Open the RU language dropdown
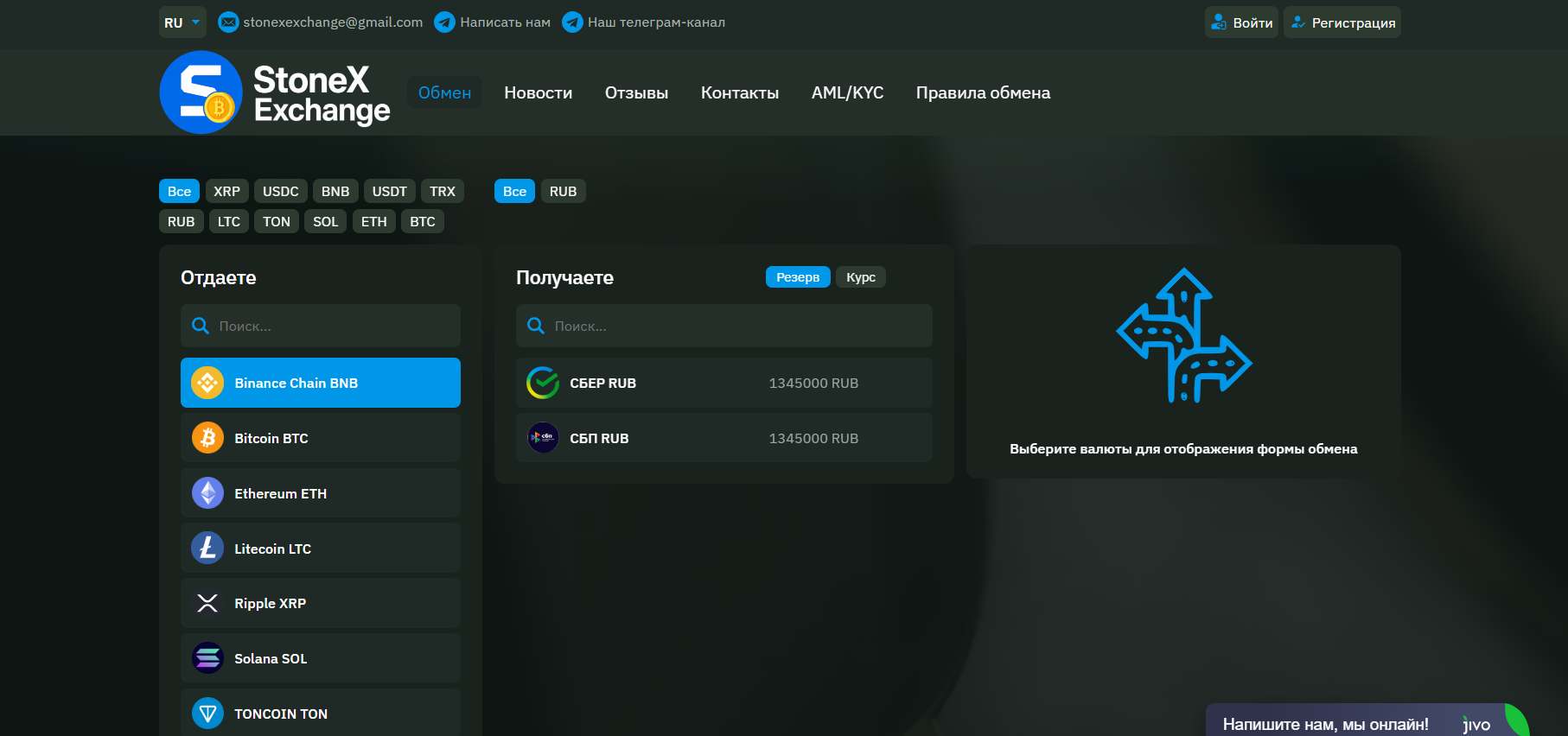 [x=182, y=22]
